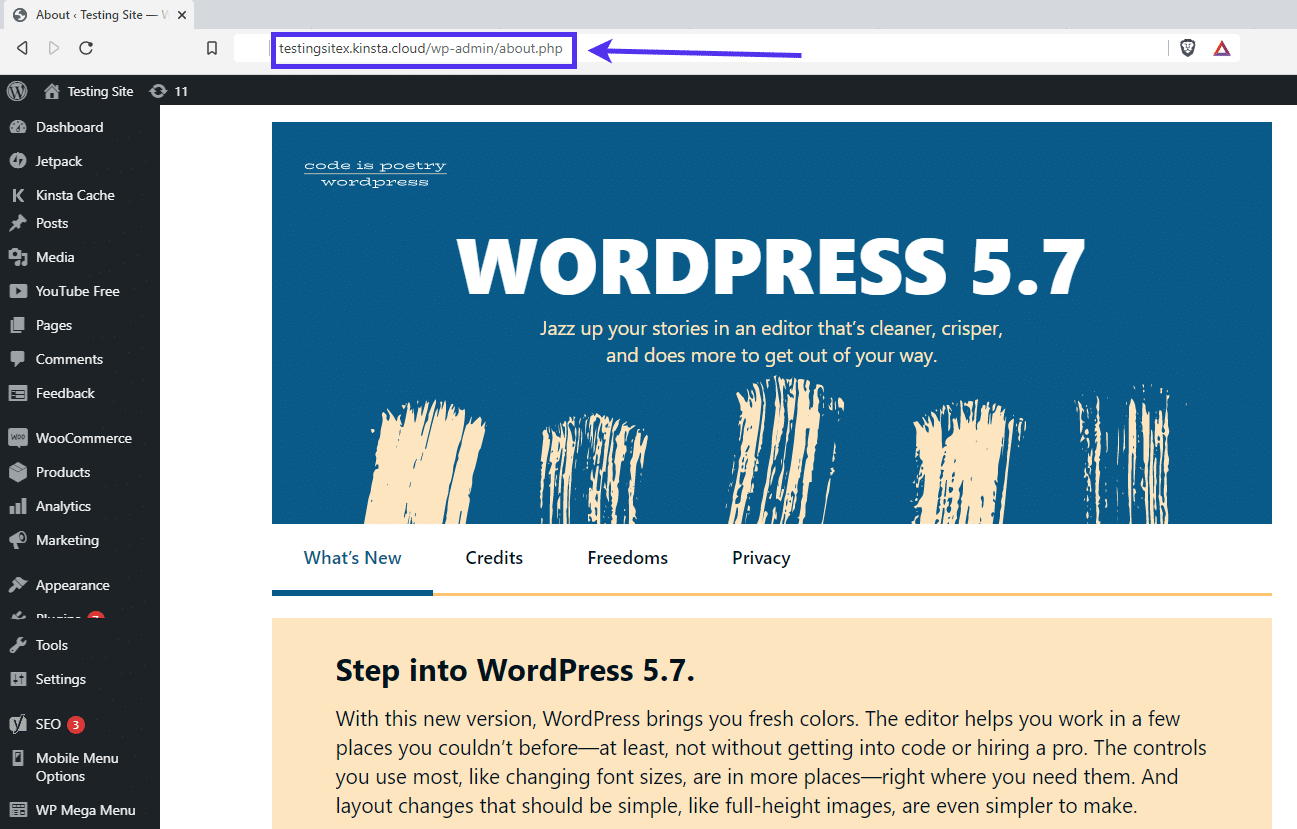Reload the page with refresh button
The image size is (1297, 829).
[x=86, y=48]
